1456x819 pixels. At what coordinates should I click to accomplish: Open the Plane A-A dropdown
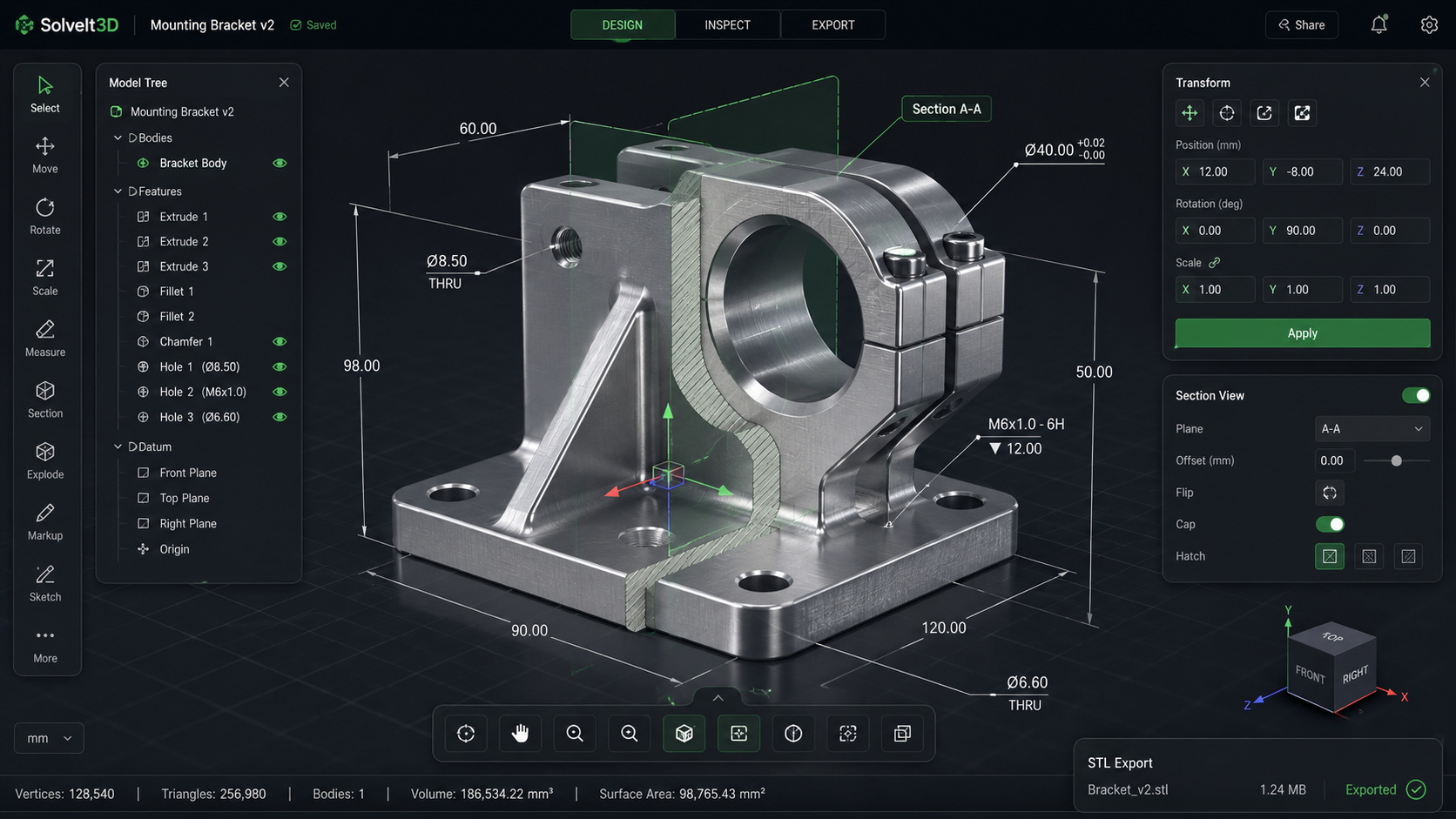1372,429
